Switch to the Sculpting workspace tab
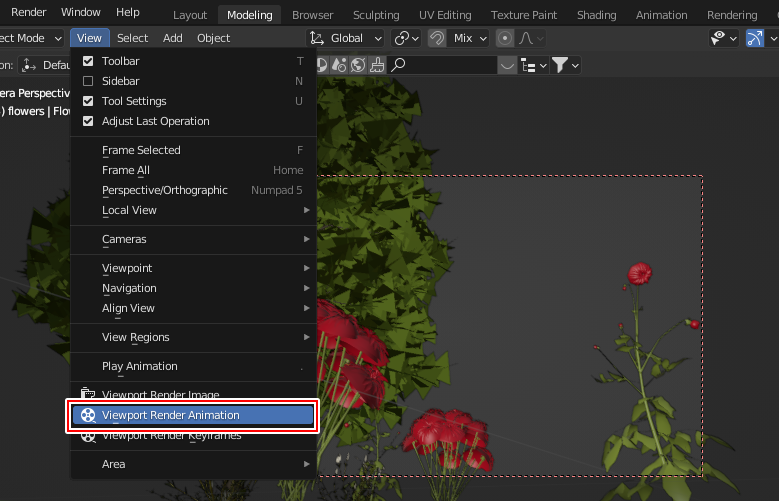 [x=374, y=15]
